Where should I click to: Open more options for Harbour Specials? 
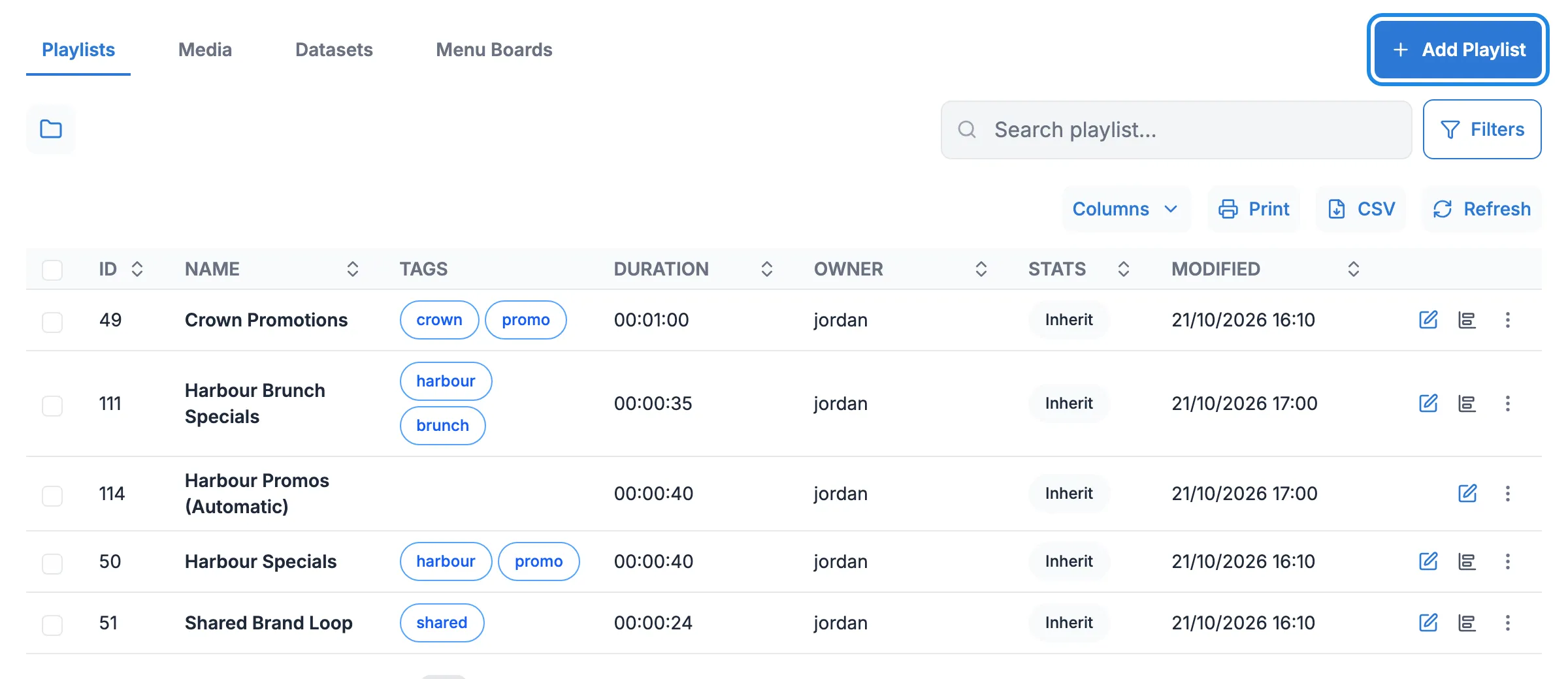[x=1508, y=561]
